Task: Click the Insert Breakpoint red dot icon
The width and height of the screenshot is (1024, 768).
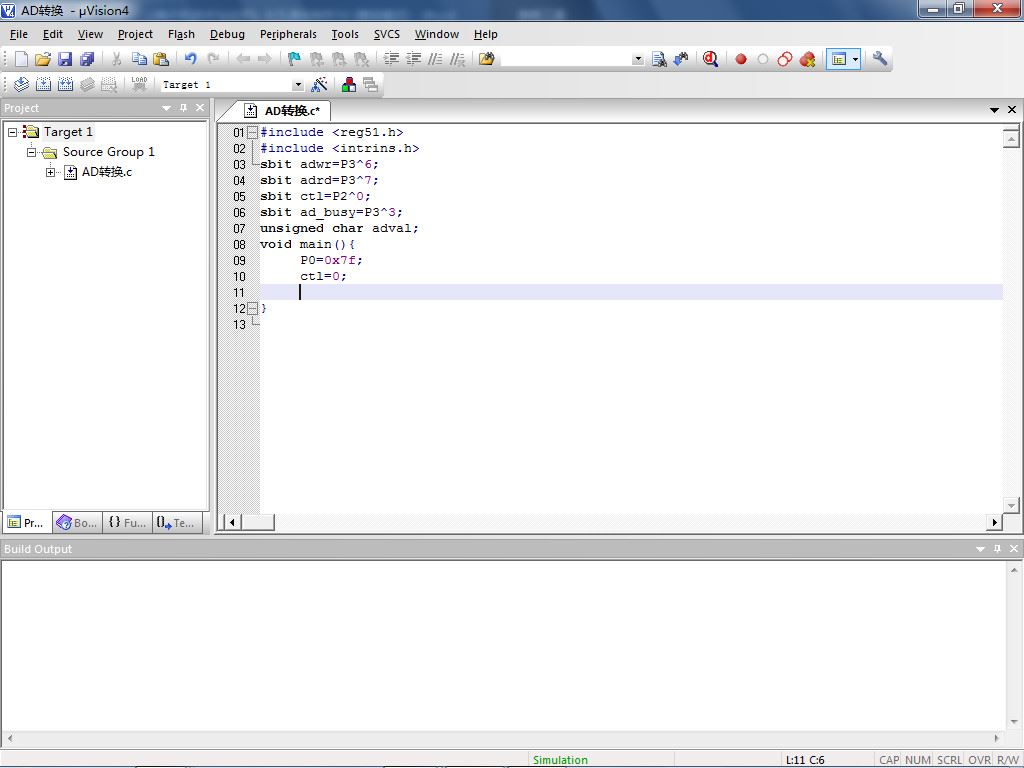Action: point(741,59)
